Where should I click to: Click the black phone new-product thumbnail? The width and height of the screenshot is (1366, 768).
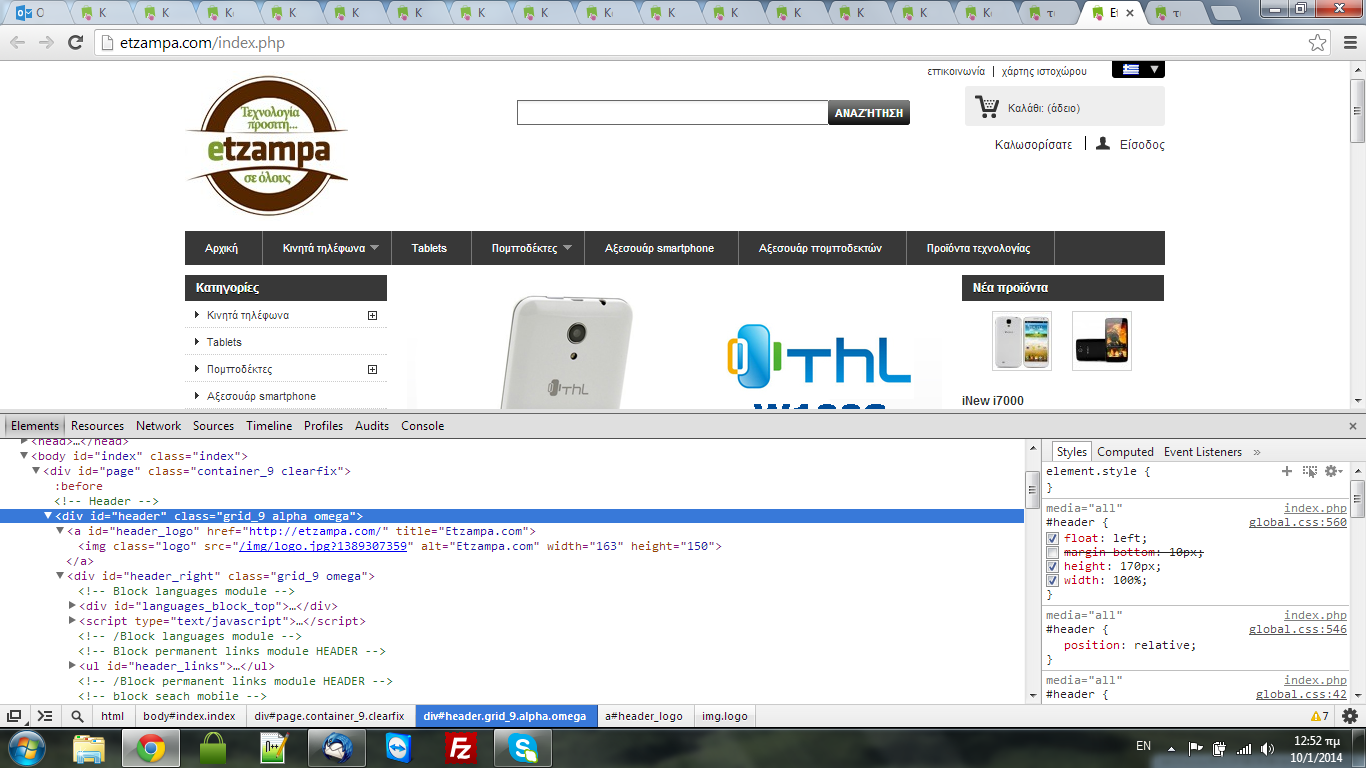1102,341
